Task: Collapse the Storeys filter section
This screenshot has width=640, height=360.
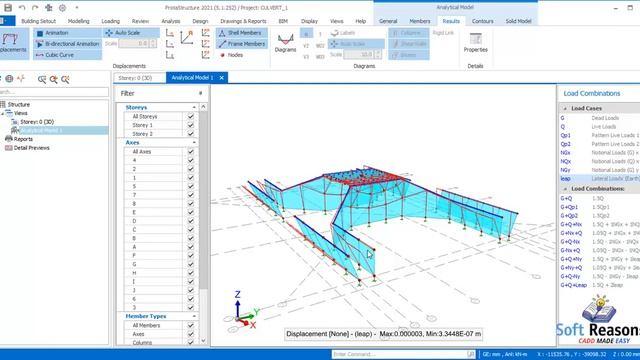Action: pos(194,107)
